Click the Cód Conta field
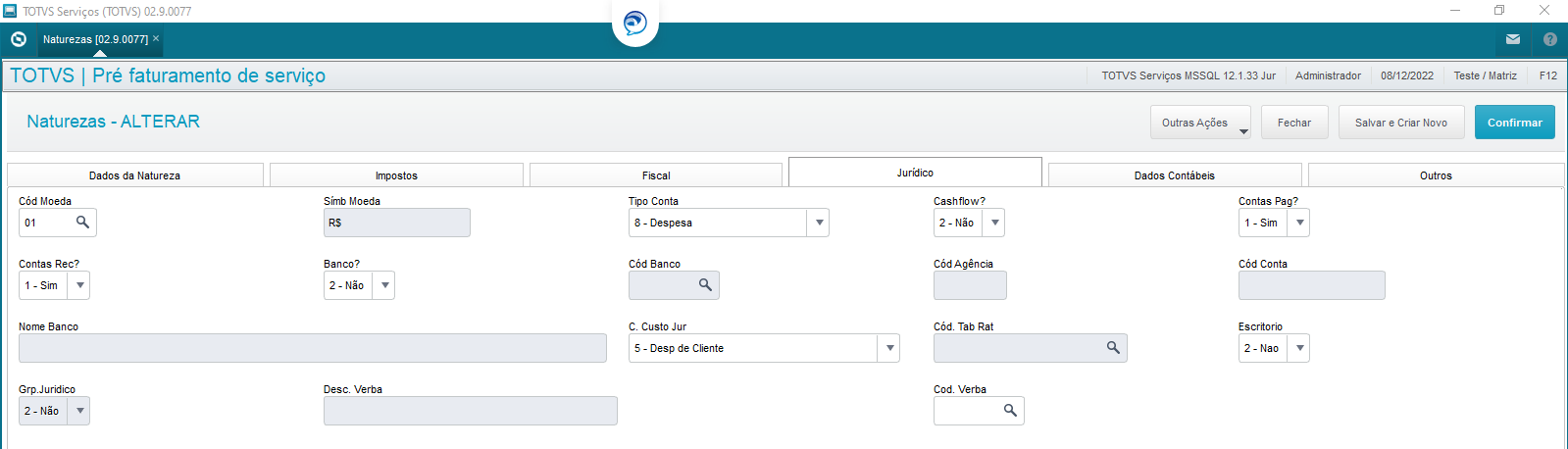1568x449 pixels. click(x=1312, y=285)
